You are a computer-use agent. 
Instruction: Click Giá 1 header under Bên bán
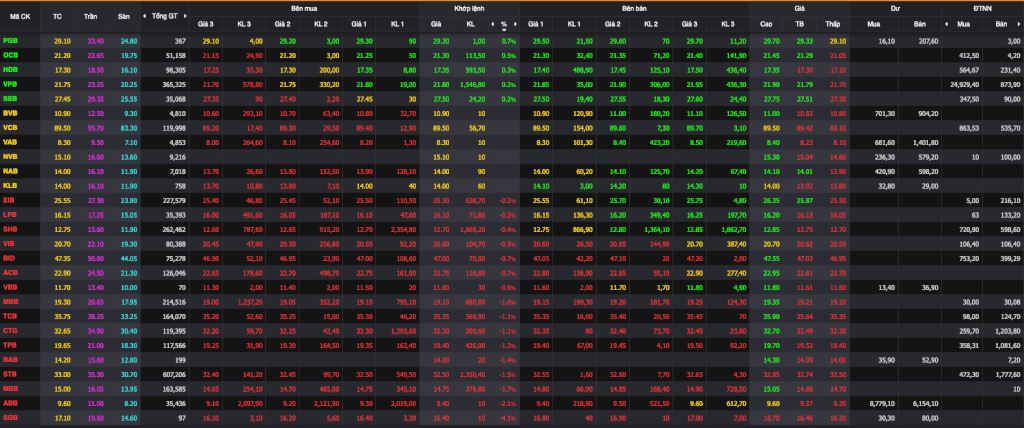tap(536, 24)
